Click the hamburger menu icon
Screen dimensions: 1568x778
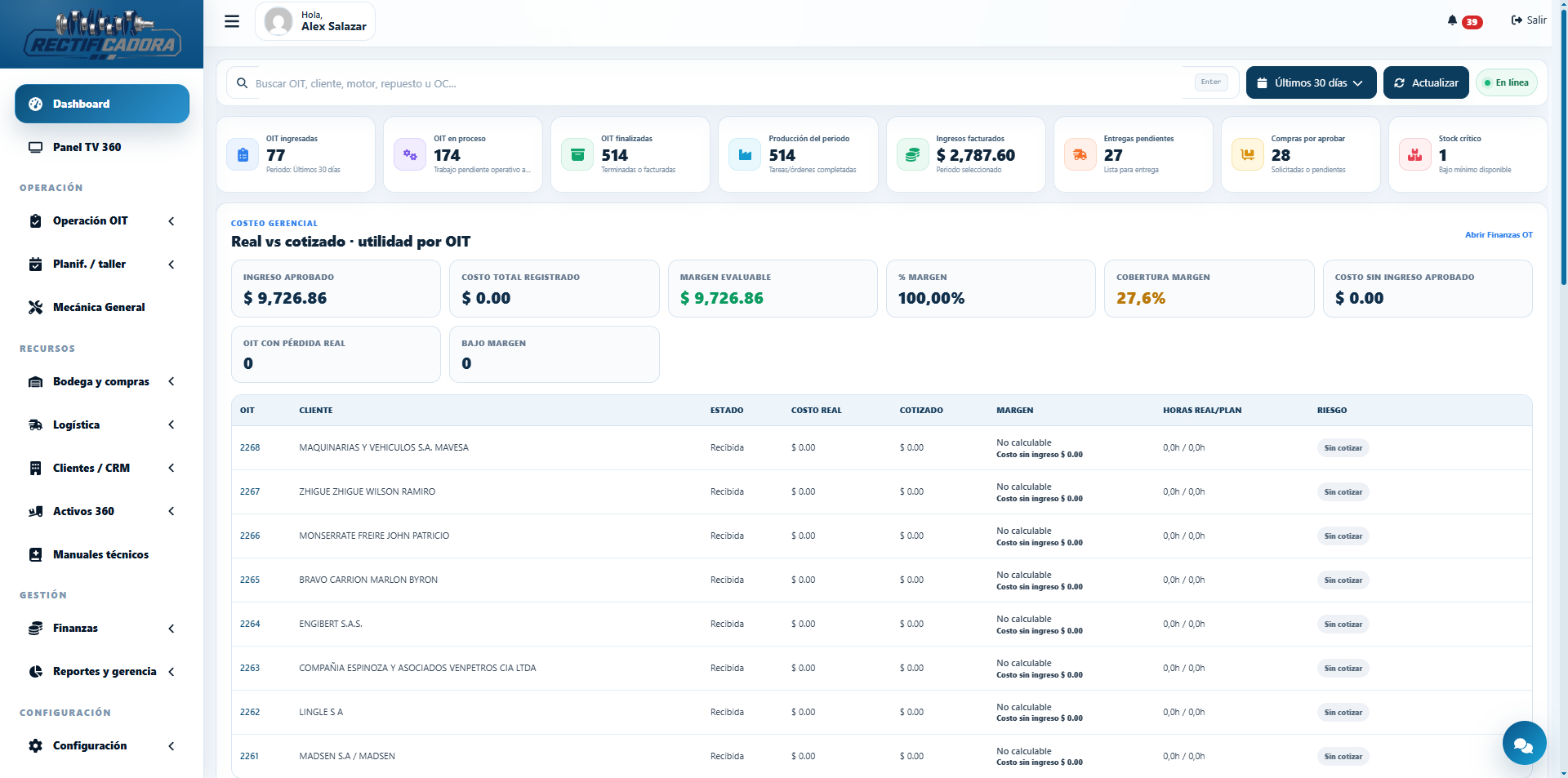point(232,21)
